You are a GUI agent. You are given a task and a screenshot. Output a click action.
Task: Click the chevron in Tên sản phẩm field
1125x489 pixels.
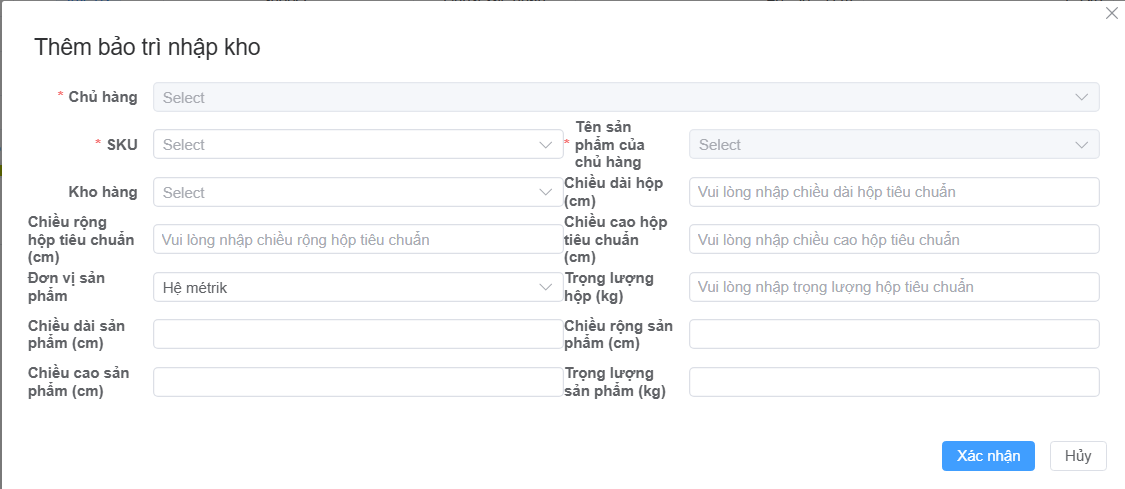click(x=1081, y=145)
